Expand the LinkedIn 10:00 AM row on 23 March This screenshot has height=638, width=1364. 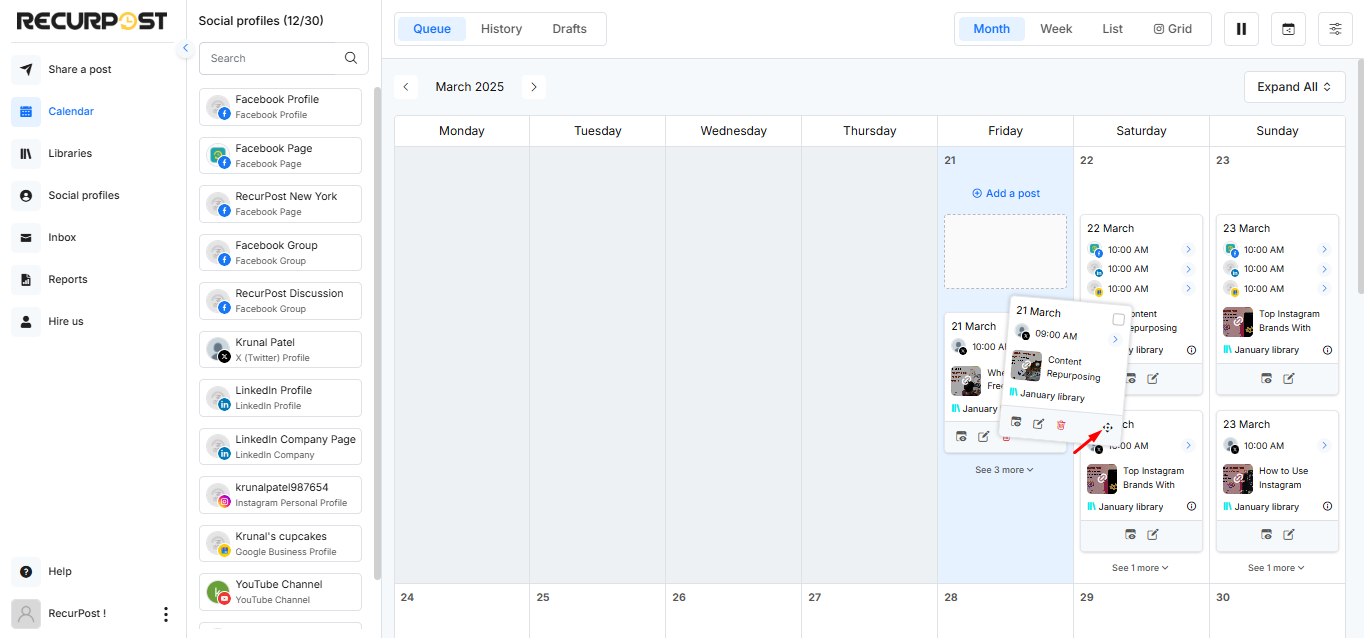1324,269
